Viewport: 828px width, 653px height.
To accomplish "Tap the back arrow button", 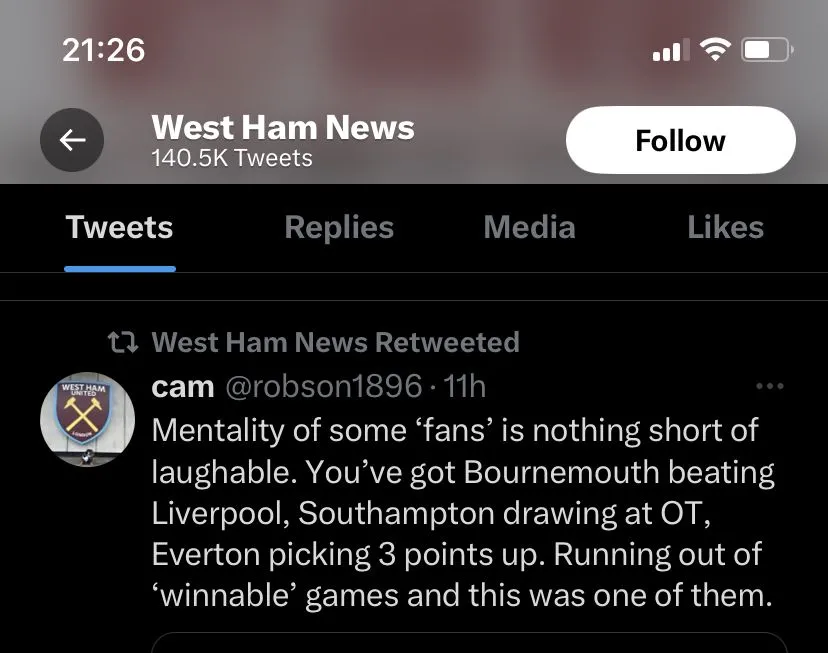I will point(72,141).
